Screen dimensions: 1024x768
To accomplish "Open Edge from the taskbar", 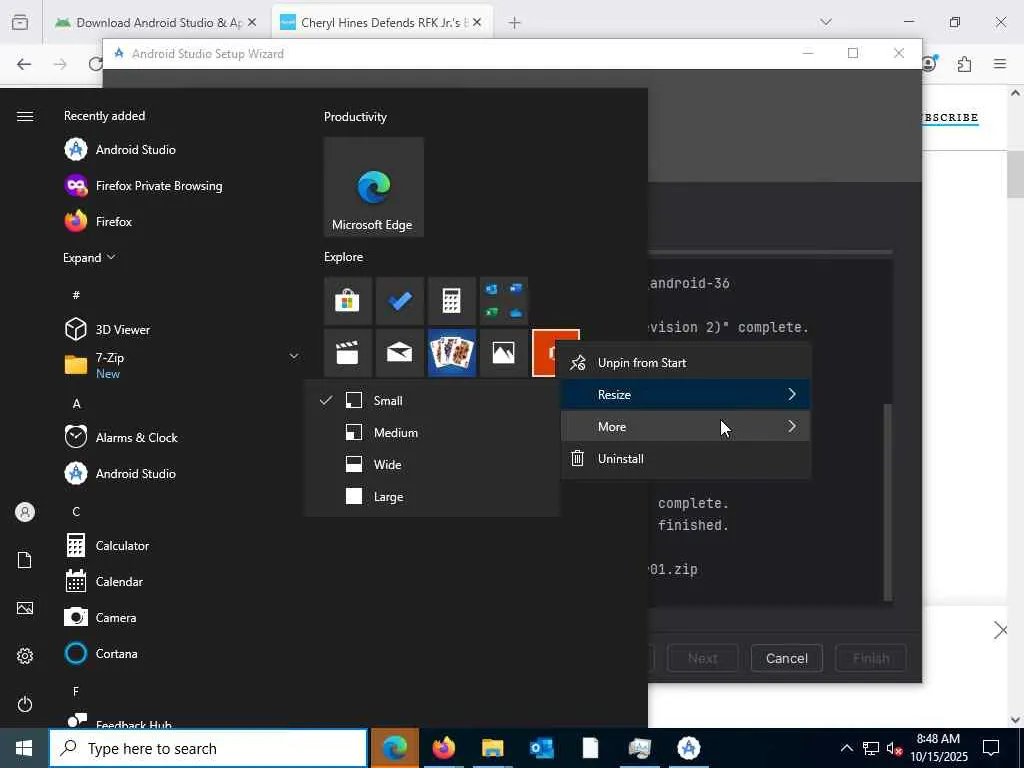I will [394, 748].
